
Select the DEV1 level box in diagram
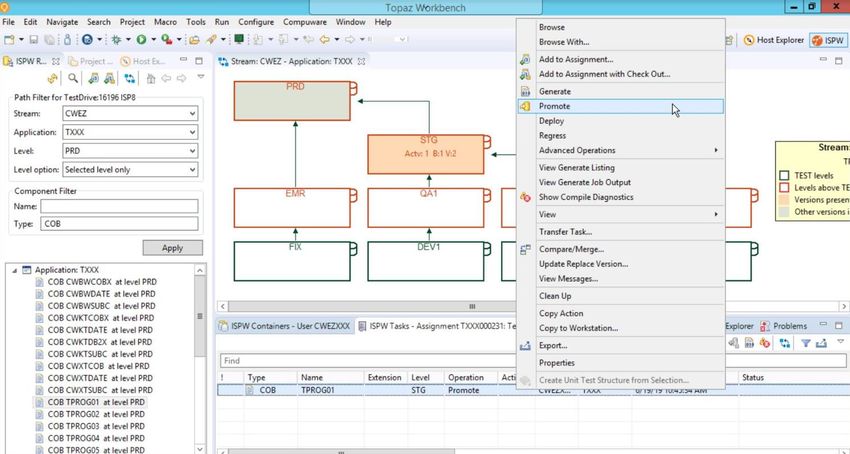pos(426,261)
